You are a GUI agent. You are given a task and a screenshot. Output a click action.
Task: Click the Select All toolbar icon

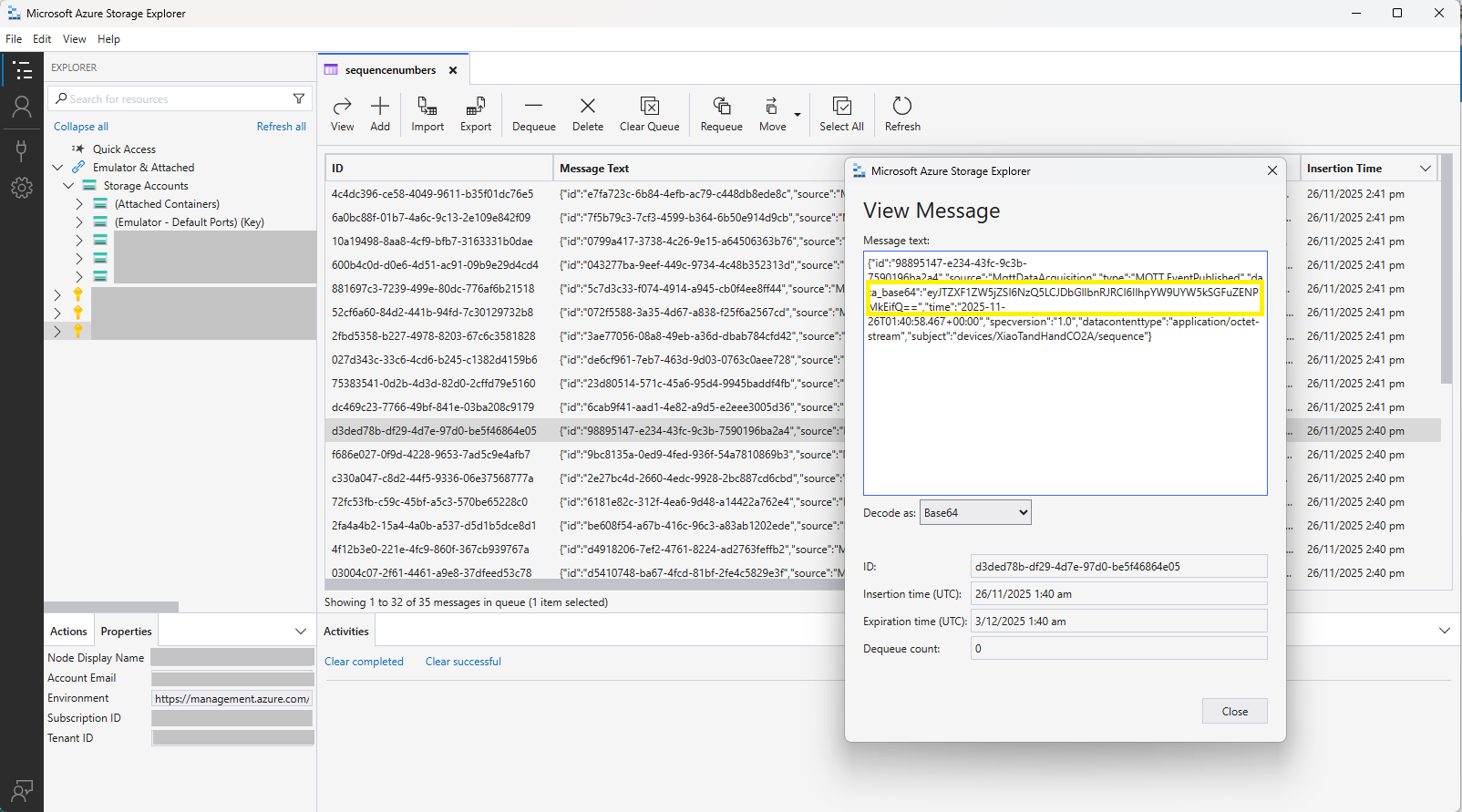[841, 107]
